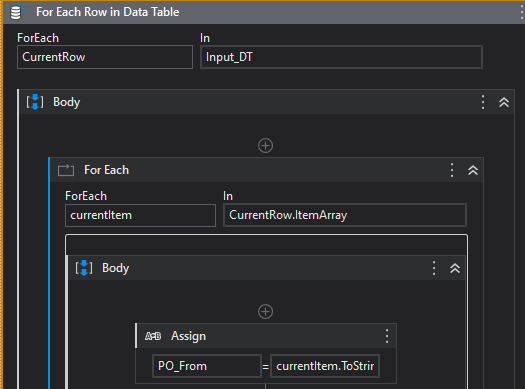Edit the PO_From assign target field
Image resolution: width=525 pixels, height=389 pixels.
pos(207,366)
